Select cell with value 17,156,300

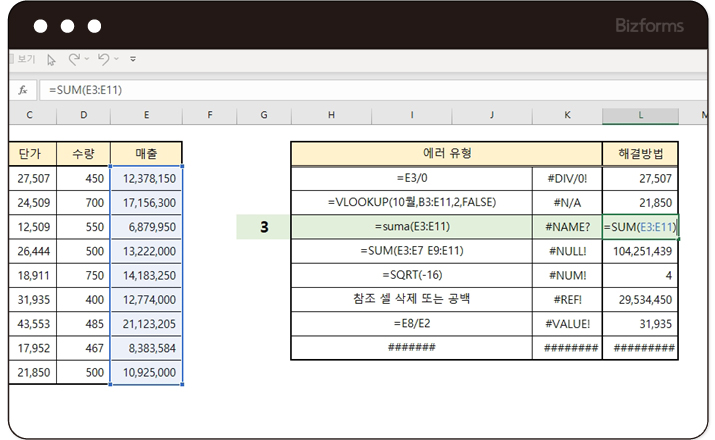coord(146,202)
